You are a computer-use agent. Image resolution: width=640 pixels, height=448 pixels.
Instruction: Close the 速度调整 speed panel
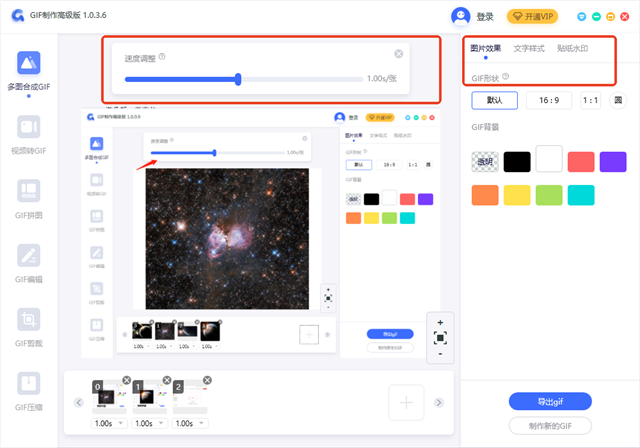click(399, 54)
